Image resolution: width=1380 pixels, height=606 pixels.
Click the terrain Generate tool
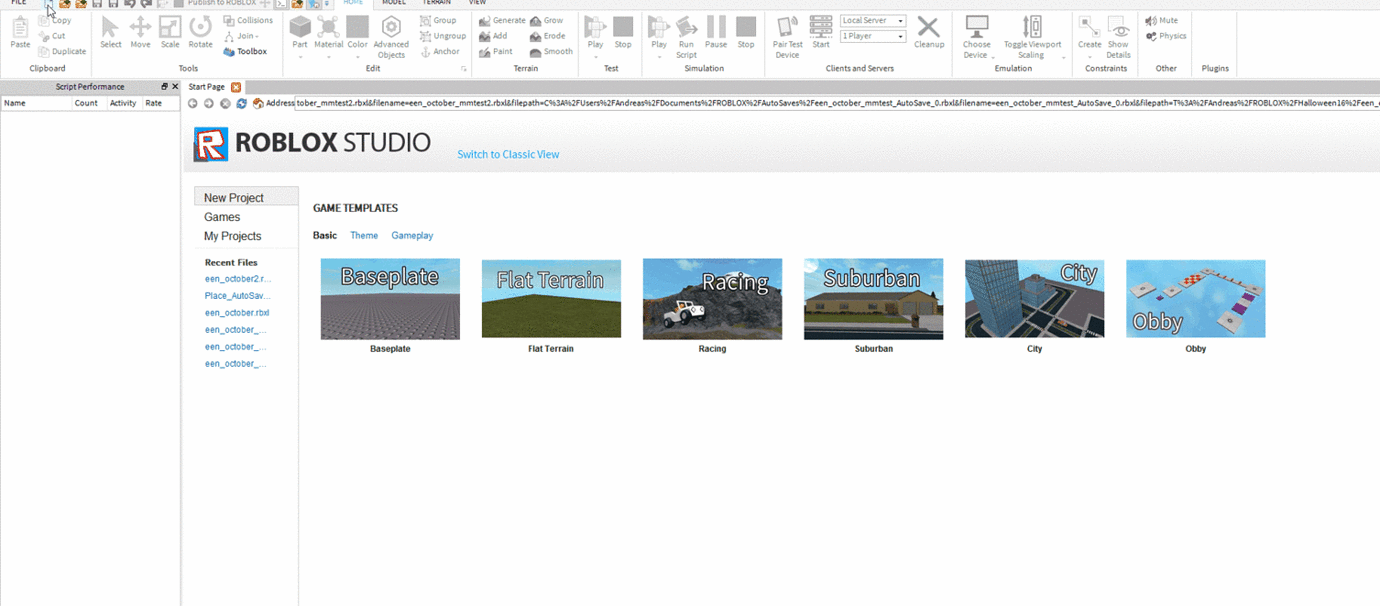[x=501, y=21]
